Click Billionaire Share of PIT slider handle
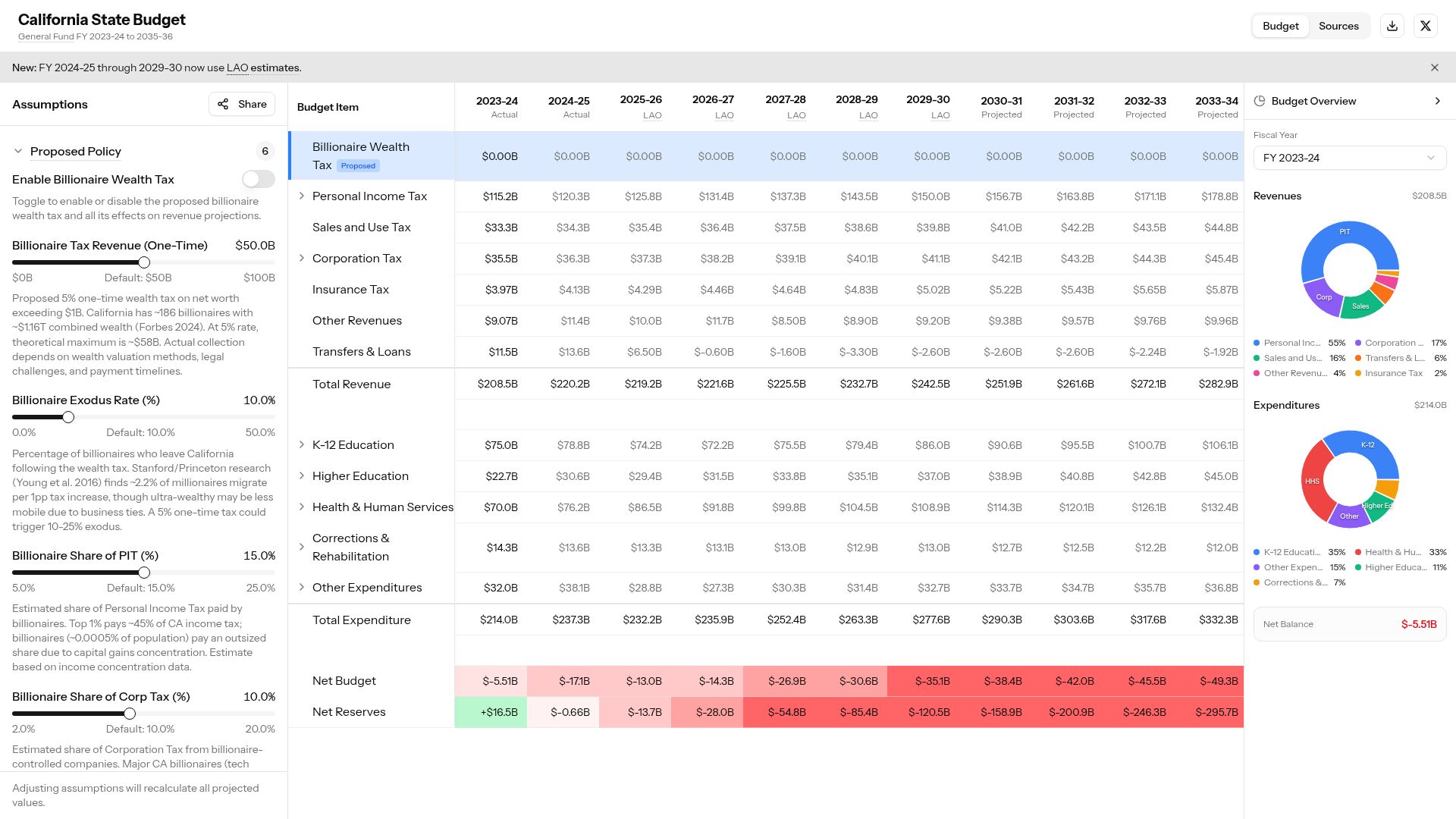 point(144,573)
